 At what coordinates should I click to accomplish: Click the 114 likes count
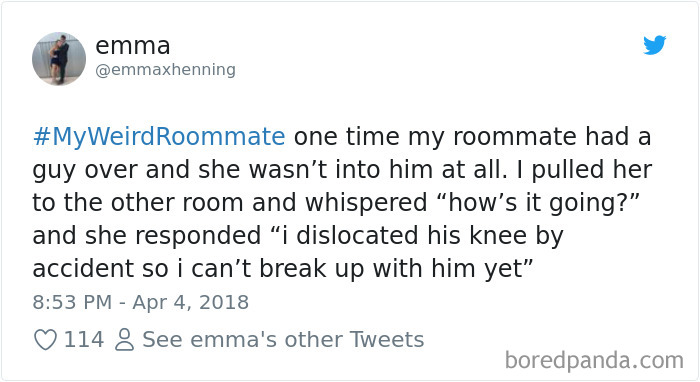click(x=84, y=340)
